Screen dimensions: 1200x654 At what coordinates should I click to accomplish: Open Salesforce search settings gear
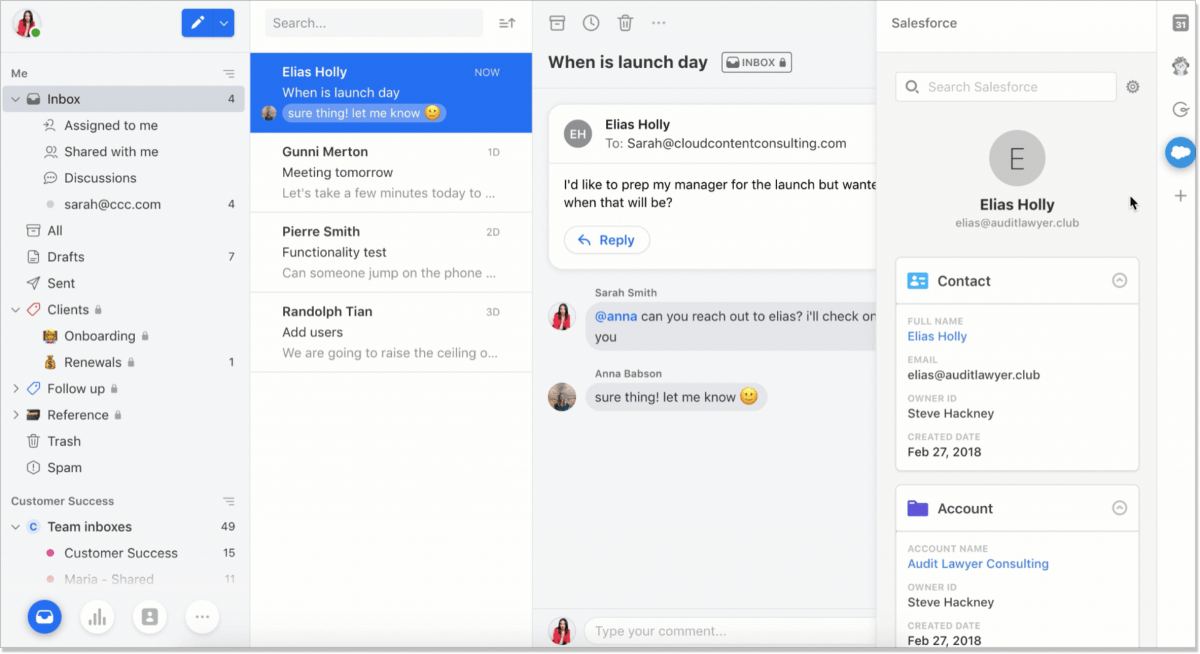click(x=1132, y=86)
